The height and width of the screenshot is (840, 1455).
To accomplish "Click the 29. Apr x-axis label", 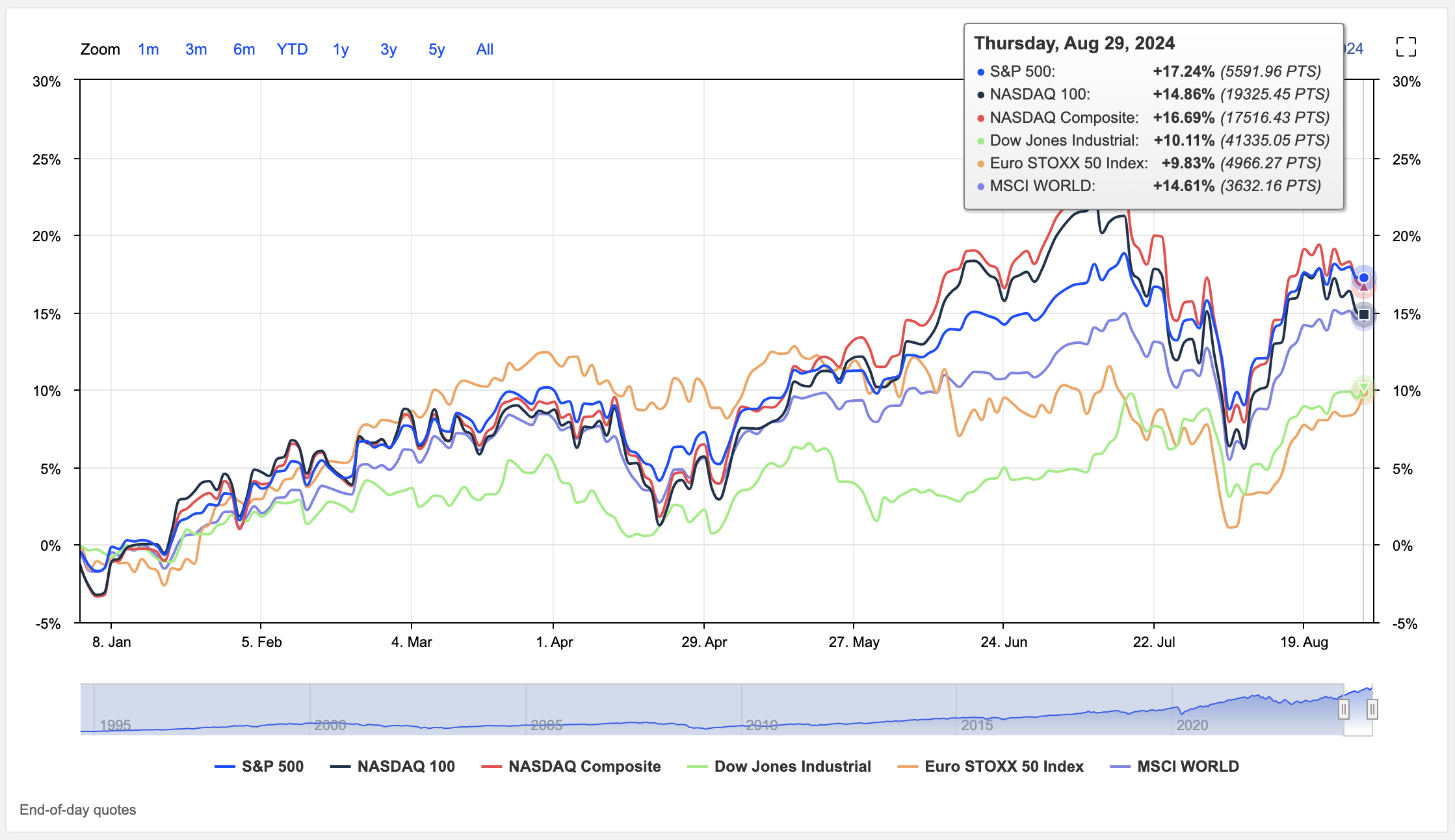I will [704, 642].
